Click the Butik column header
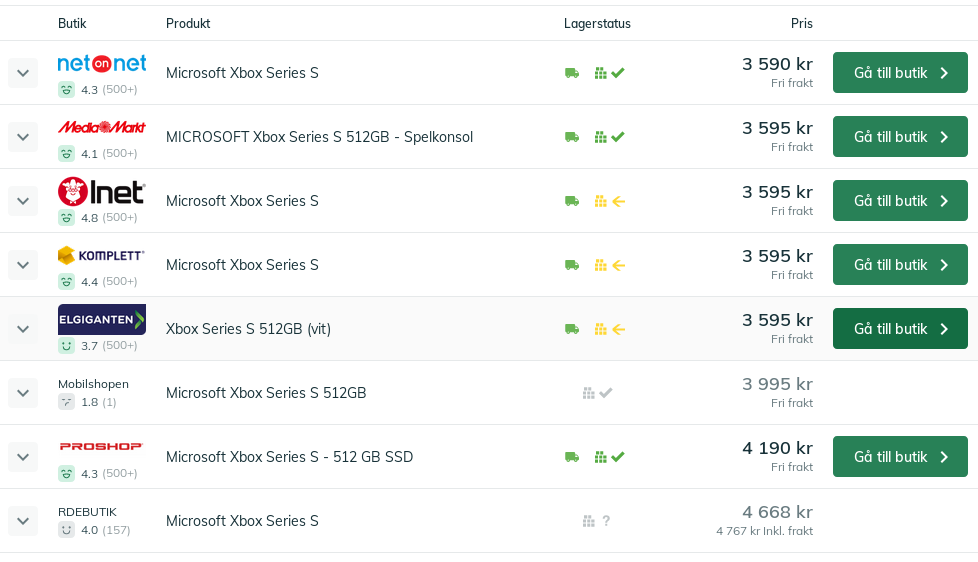Screen dimensions: 978x562 click(72, 24)
